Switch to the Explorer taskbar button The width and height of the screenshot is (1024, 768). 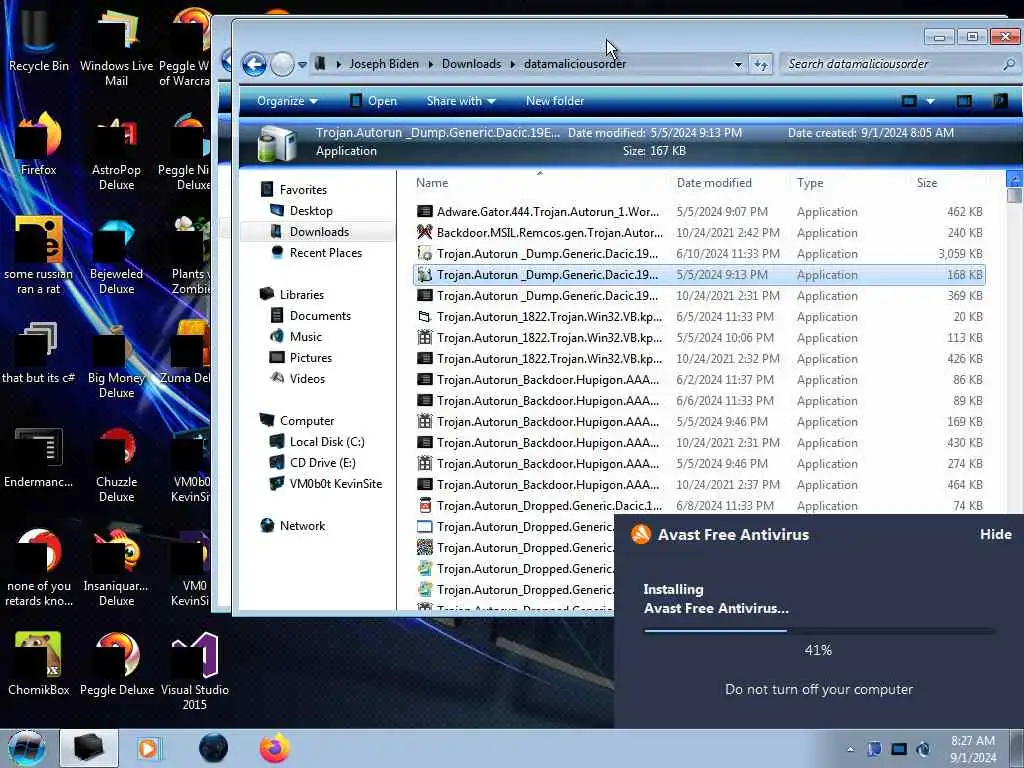[89, 748]
